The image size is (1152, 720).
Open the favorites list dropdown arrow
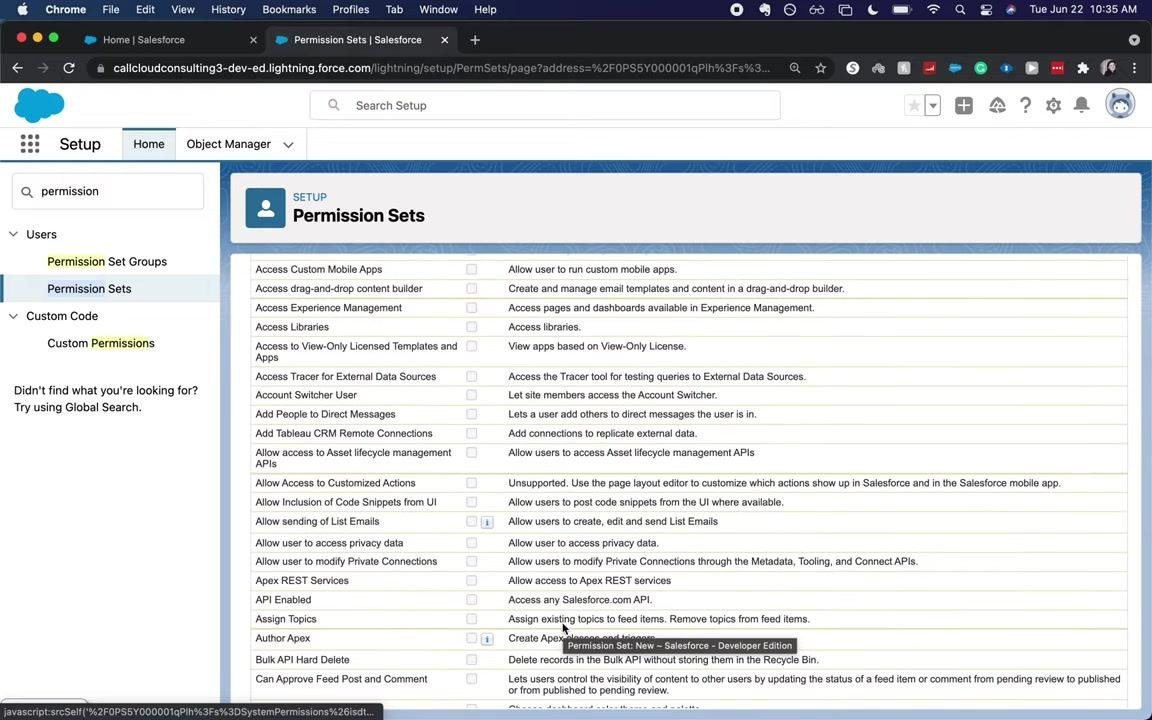pos(932,106)
